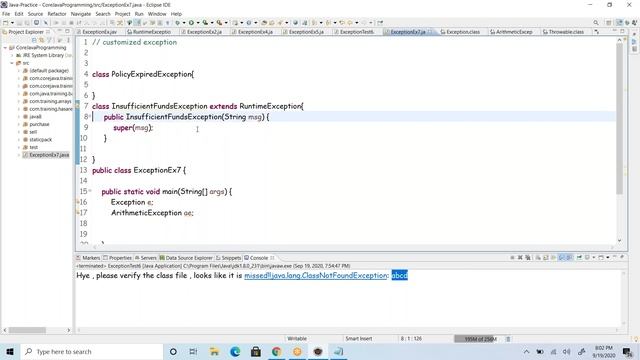Open Windows Start menu
Image resolution: width=640 pixels, height=360 pixels.
pyautogui.click(x=10, y=351)
